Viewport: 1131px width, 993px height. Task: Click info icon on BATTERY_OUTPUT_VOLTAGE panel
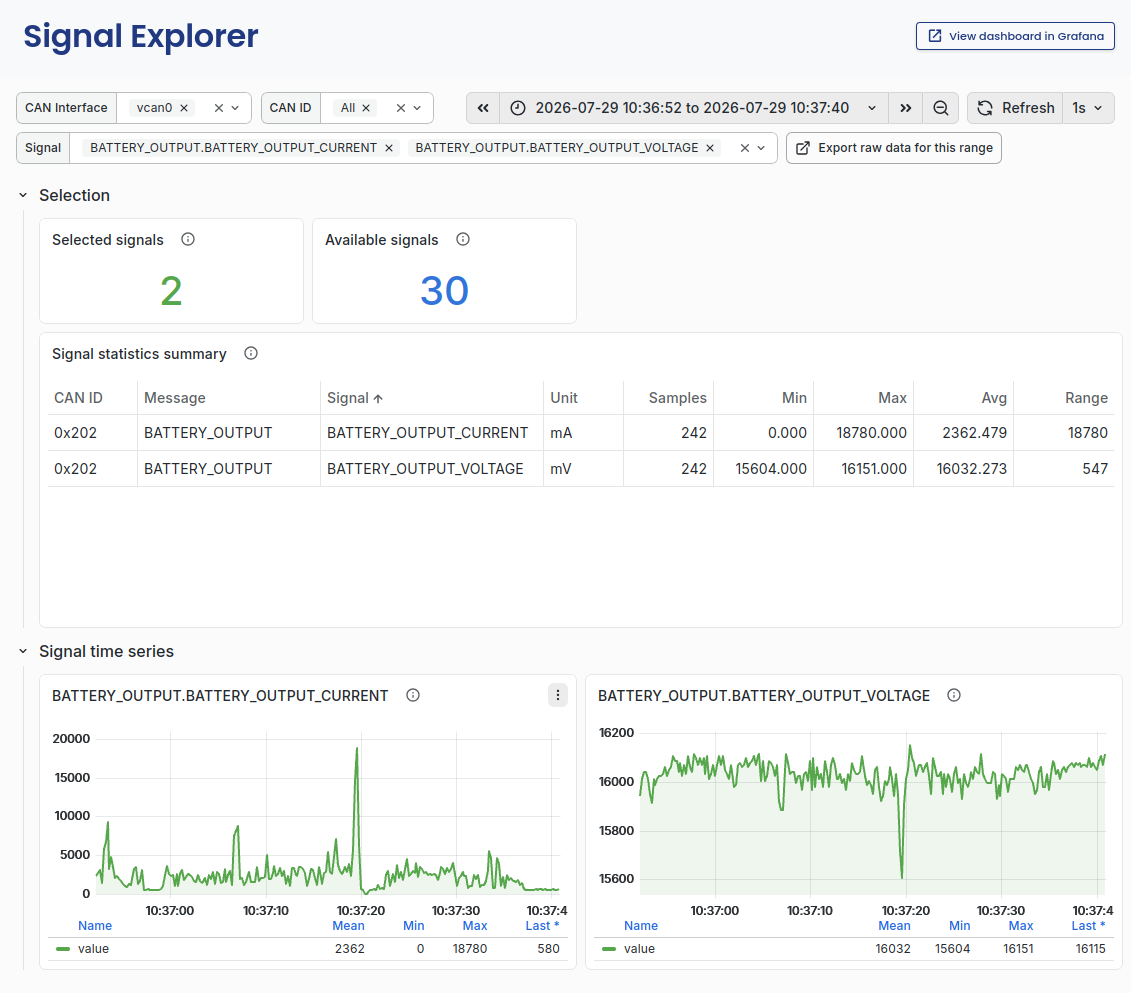[x=954, y=695]
